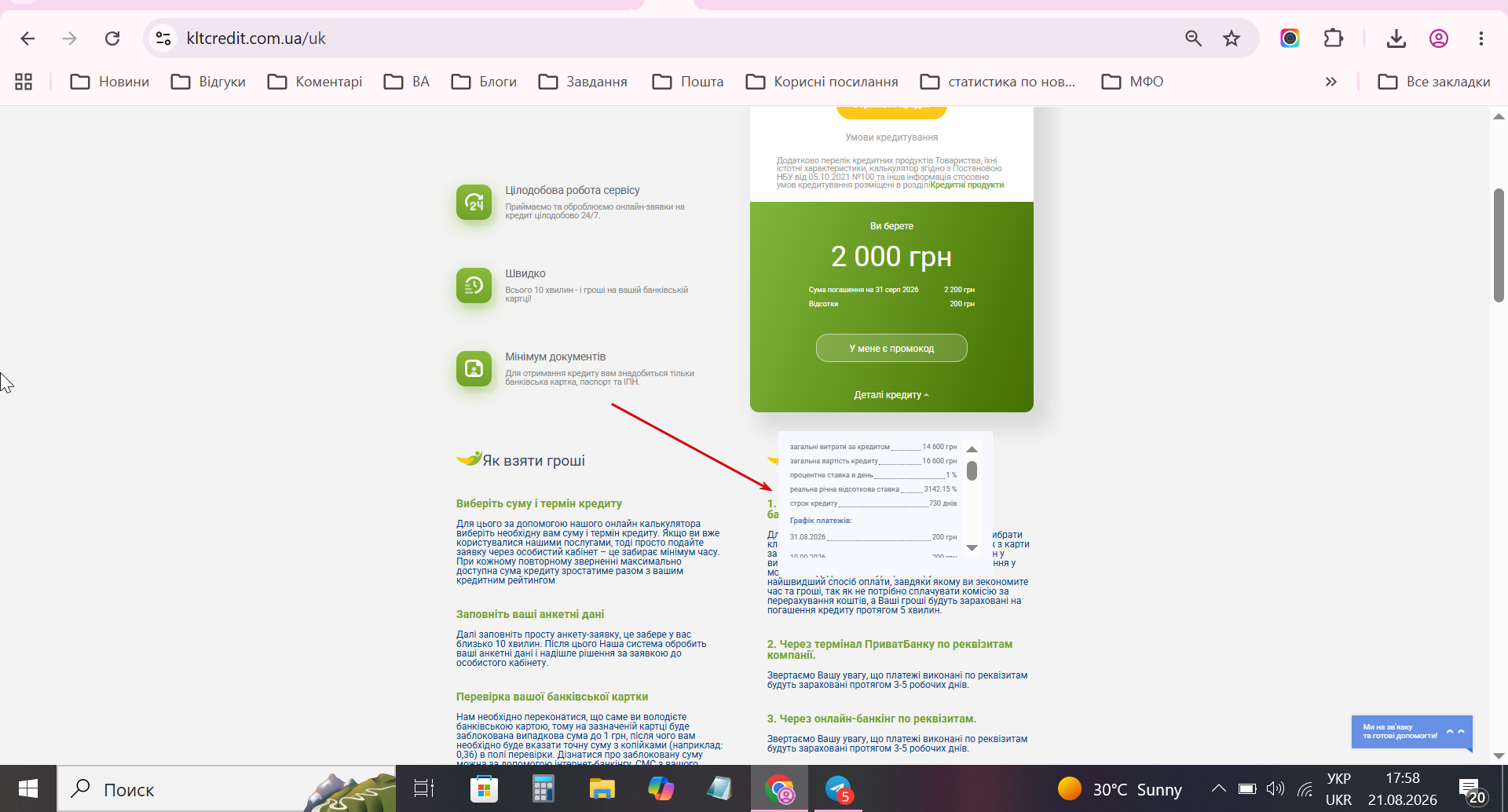Show hidden tray icons

(x=1218, y=789)
